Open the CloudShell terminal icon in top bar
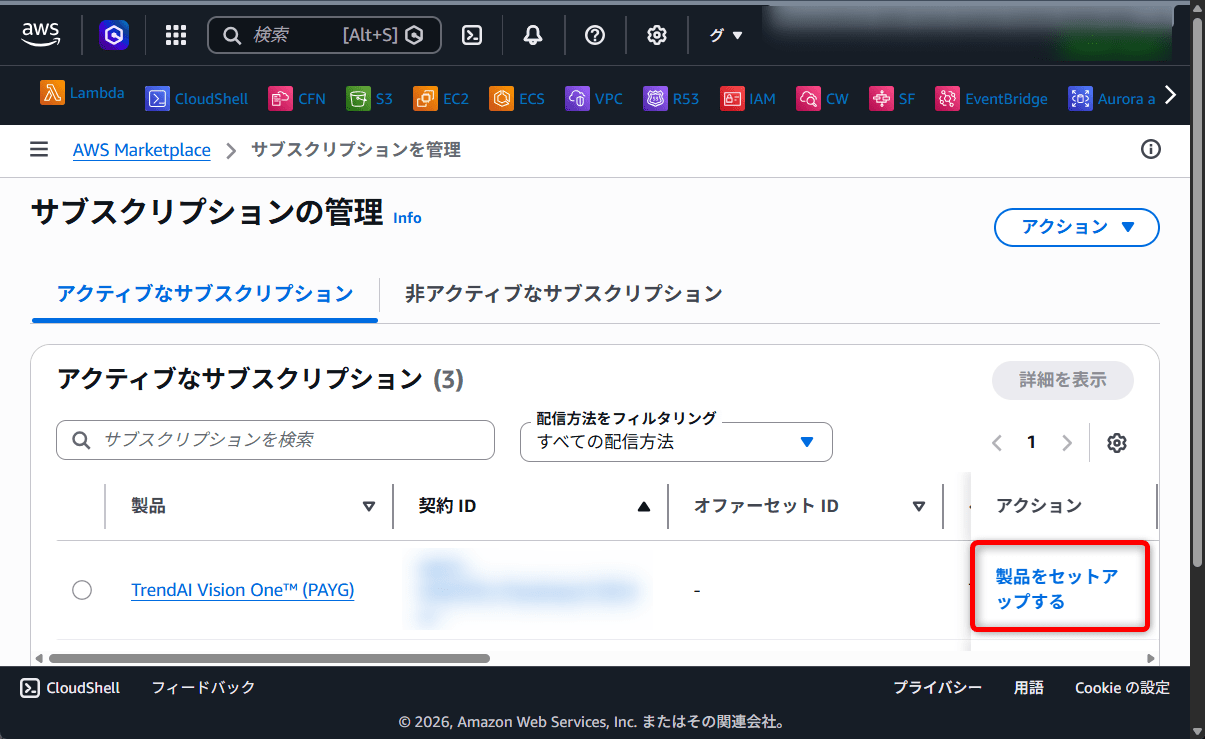The width and height of the screenshot is (1205, 739). (x=472, y=34)
